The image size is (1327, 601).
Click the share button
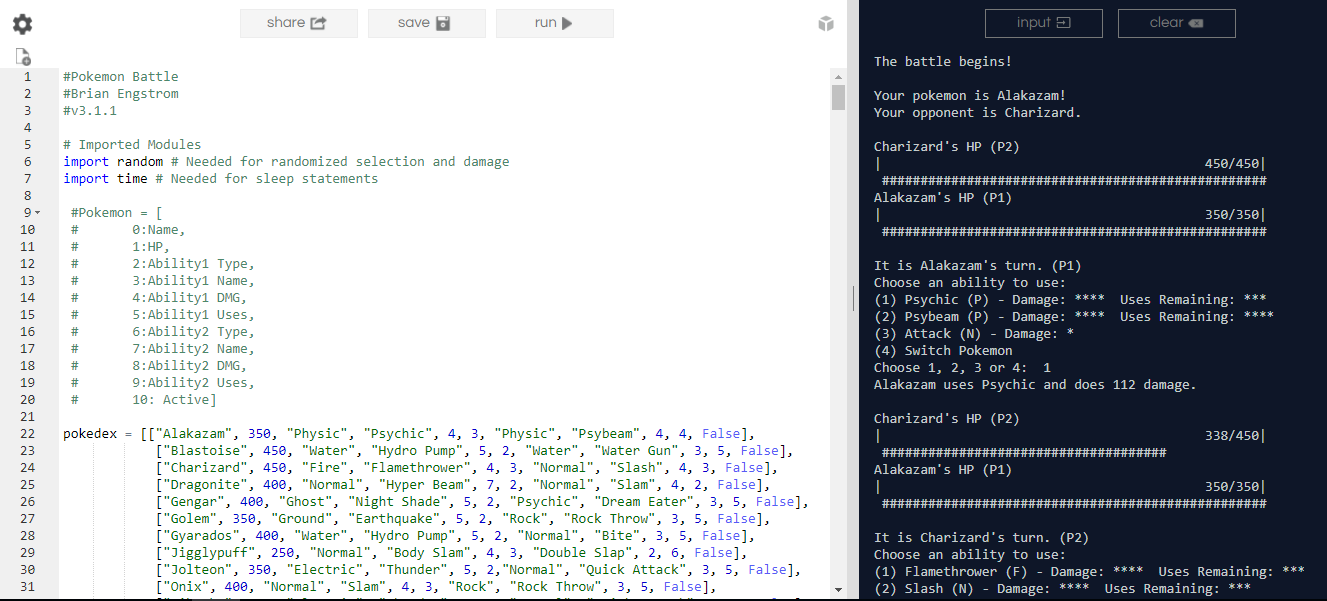[298, 23]
